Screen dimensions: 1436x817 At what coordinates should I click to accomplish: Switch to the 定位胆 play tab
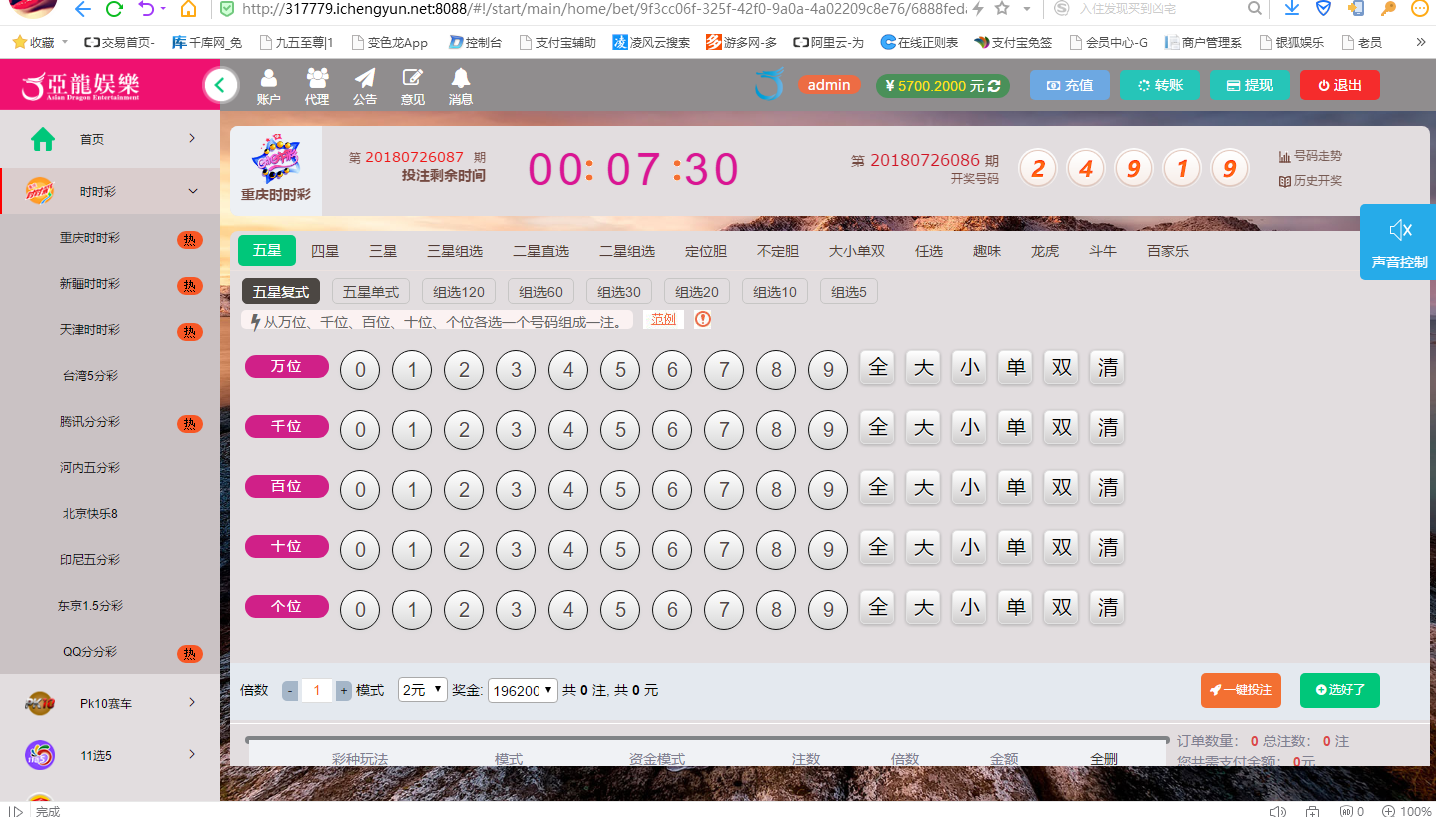[x=705, y=251]
